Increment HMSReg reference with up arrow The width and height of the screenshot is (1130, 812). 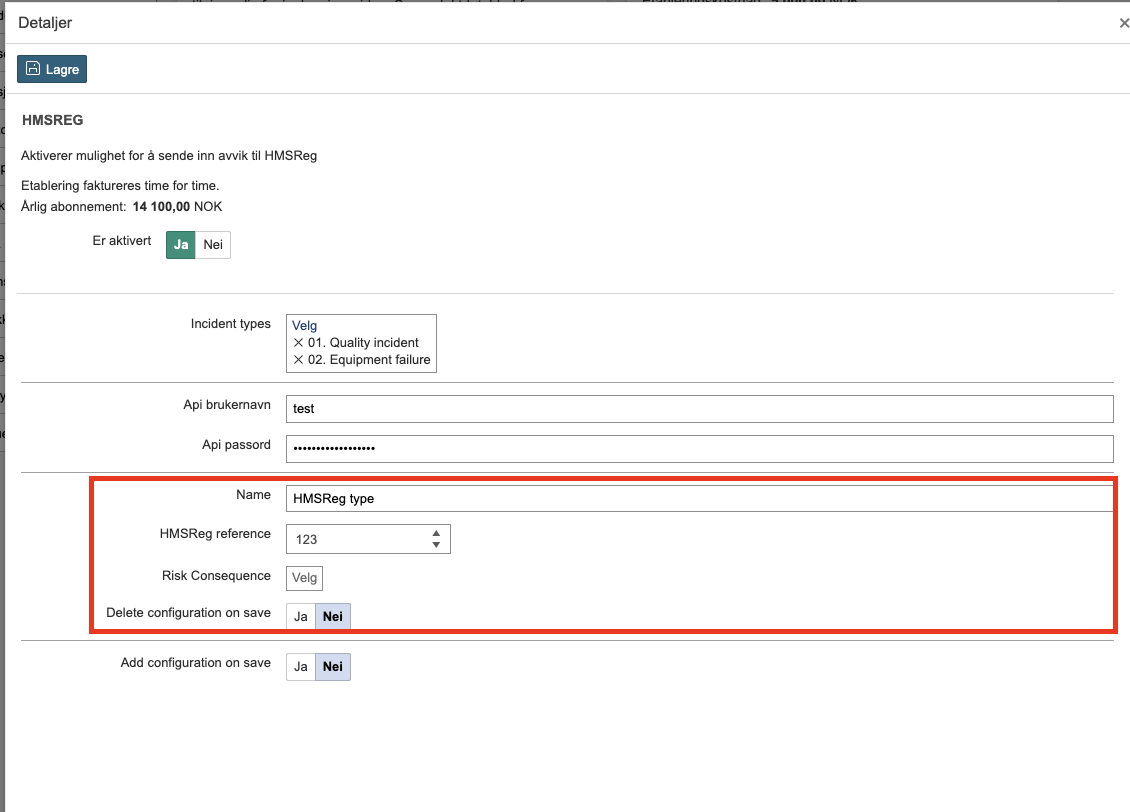click(436, 533)
